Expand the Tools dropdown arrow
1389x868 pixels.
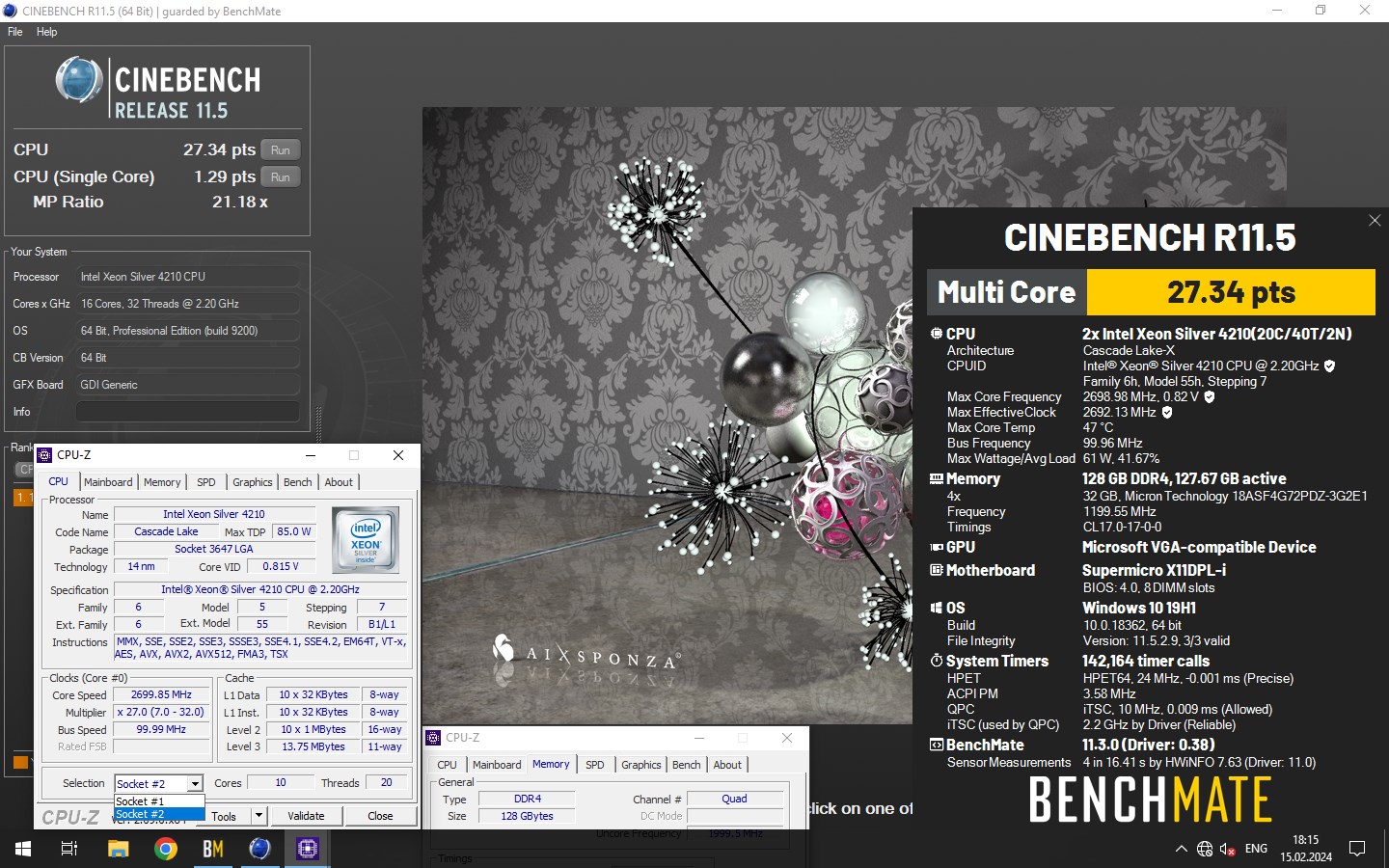[x=259, y=816]
